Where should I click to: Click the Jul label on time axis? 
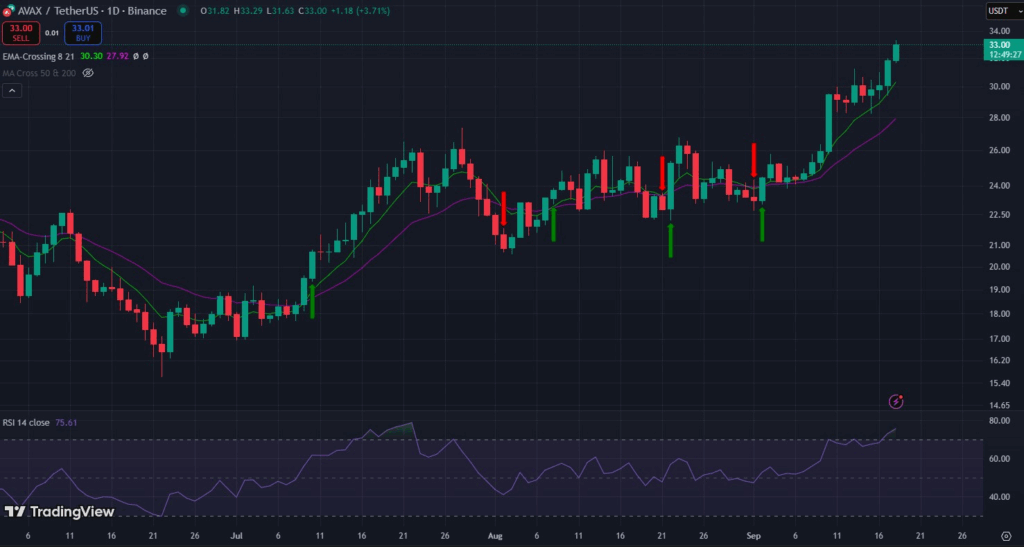pyautogui.click(x=236, y=536)
